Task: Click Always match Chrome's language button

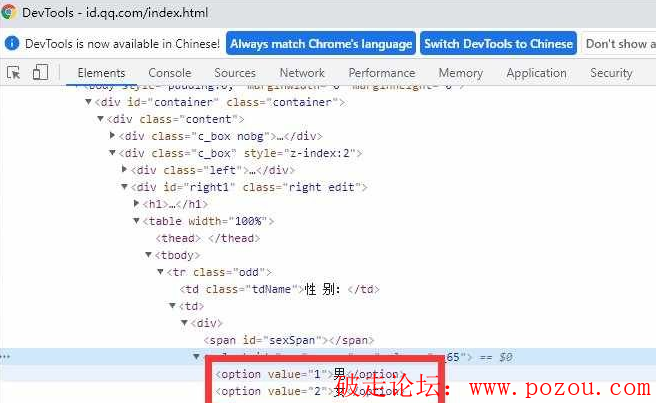Action: (x=321, y=44)
